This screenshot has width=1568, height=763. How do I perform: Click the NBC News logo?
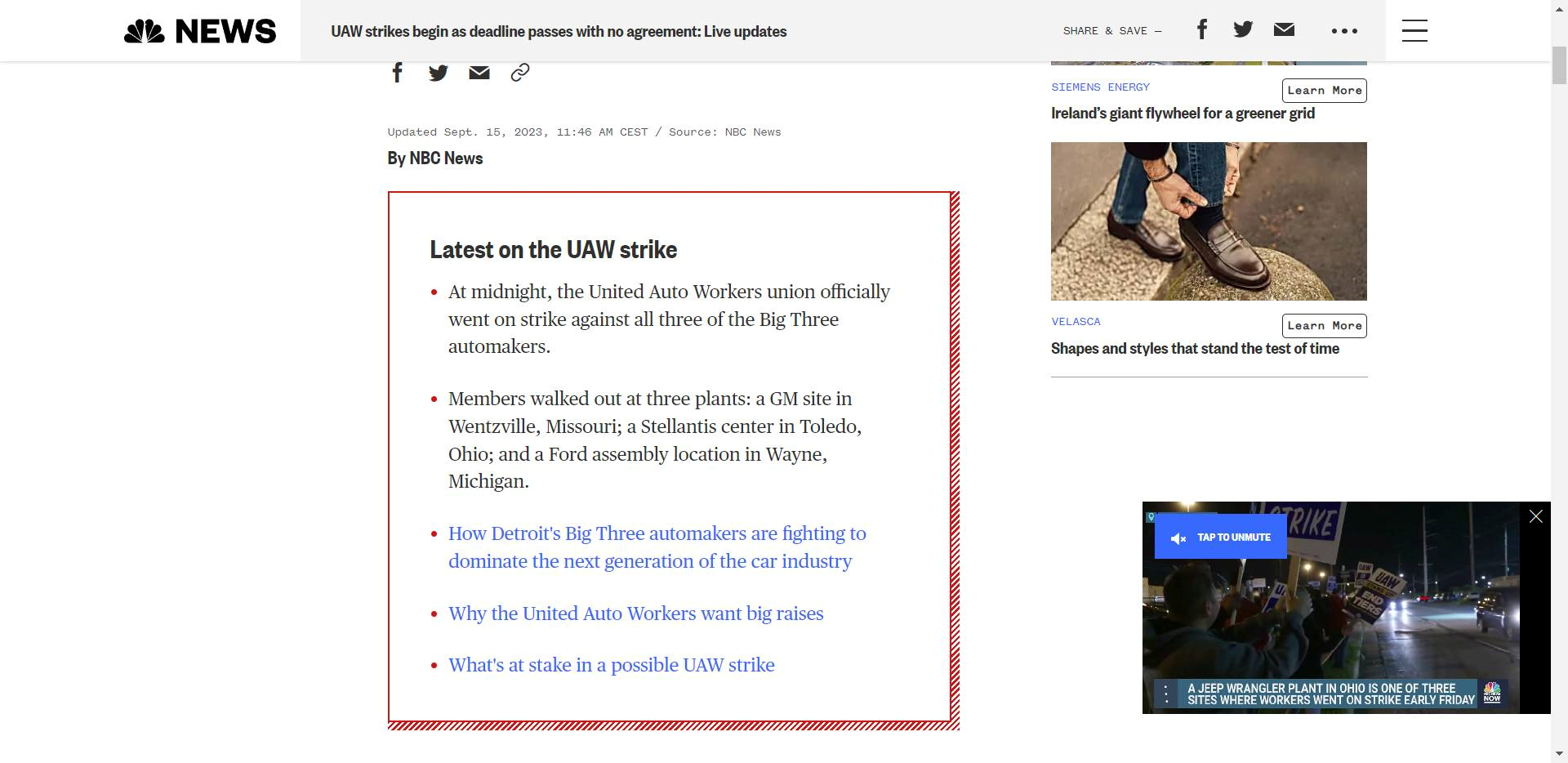point(200,31)
